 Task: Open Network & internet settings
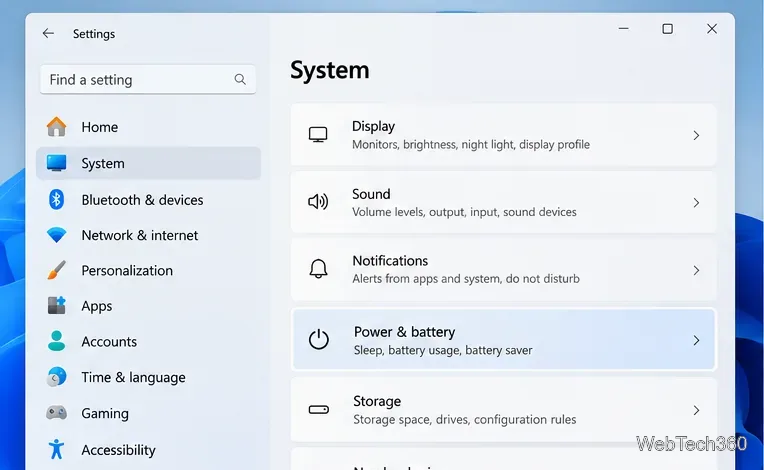[x=148, y=235]
